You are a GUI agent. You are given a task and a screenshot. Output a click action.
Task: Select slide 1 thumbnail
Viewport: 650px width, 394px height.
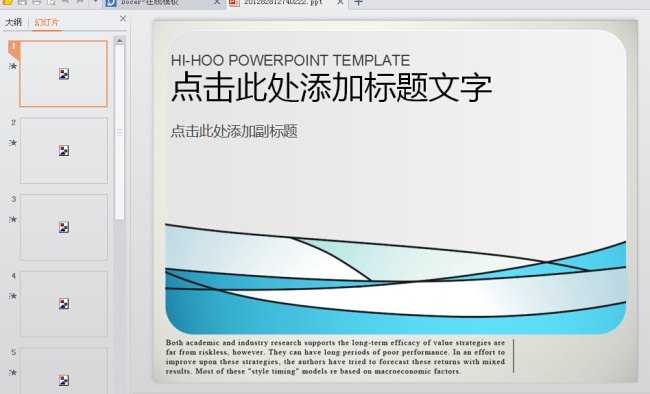(63, 74)
